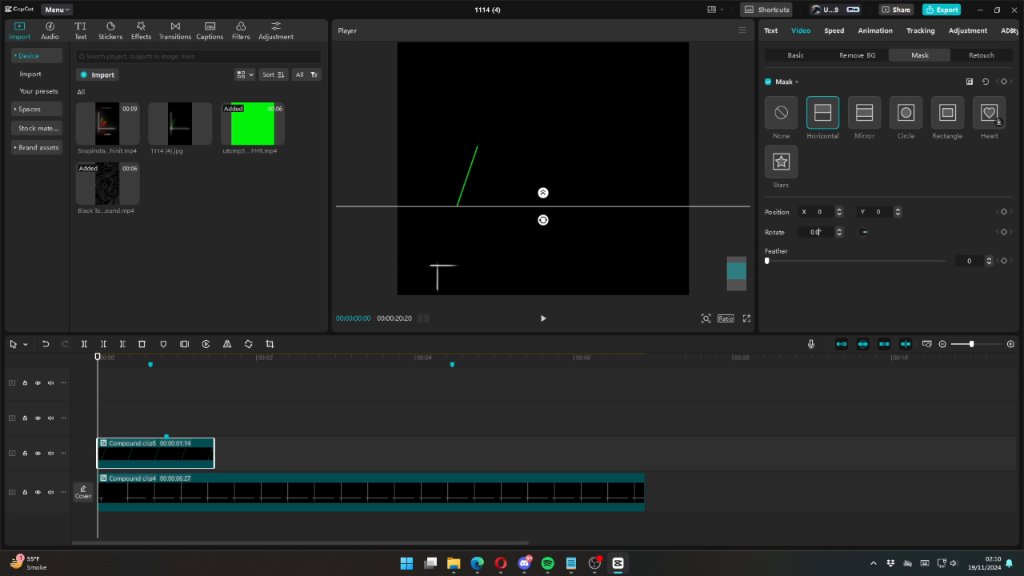Open the Transitions panel

175,30
